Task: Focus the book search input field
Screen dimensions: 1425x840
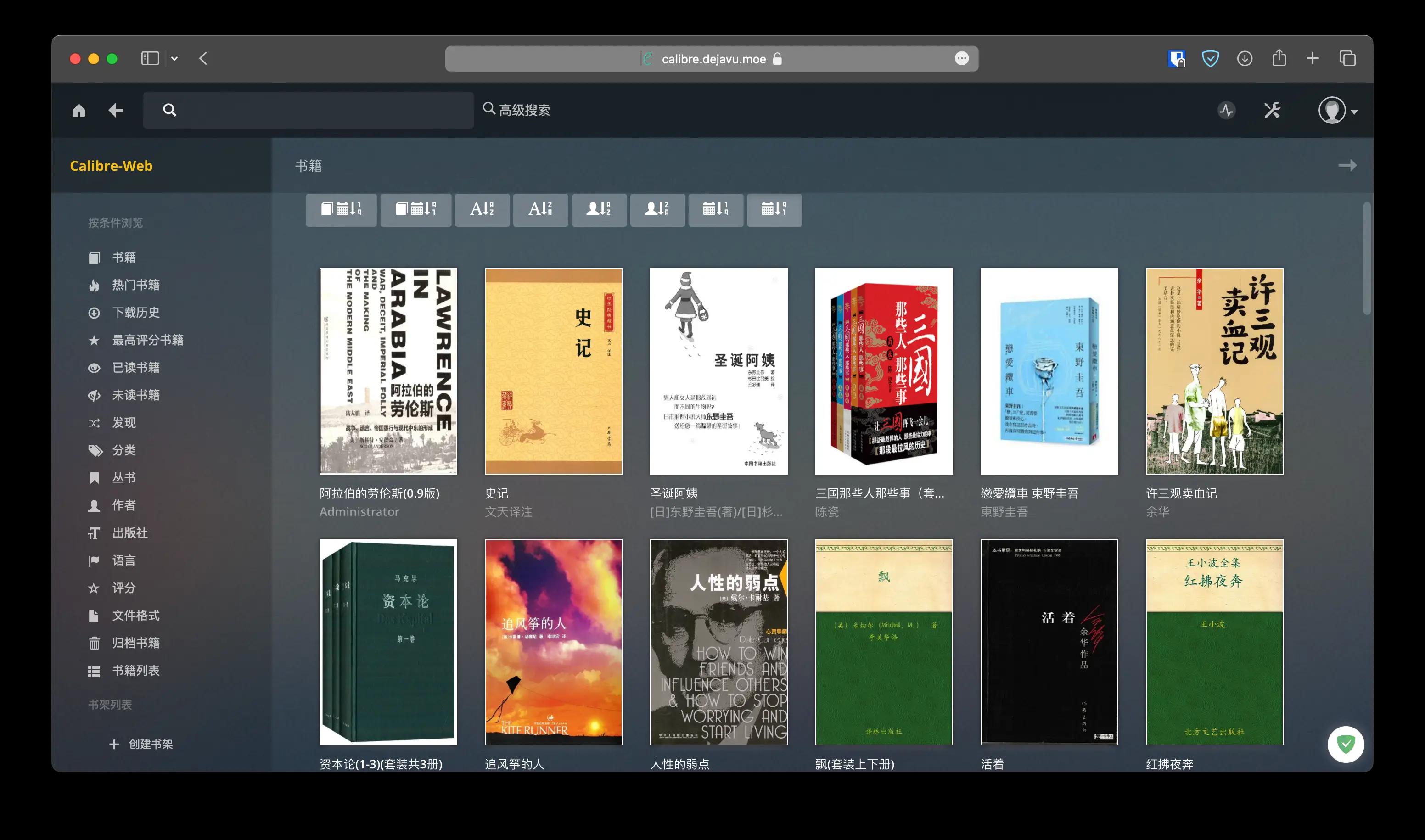Action: [x=308, y=110]
